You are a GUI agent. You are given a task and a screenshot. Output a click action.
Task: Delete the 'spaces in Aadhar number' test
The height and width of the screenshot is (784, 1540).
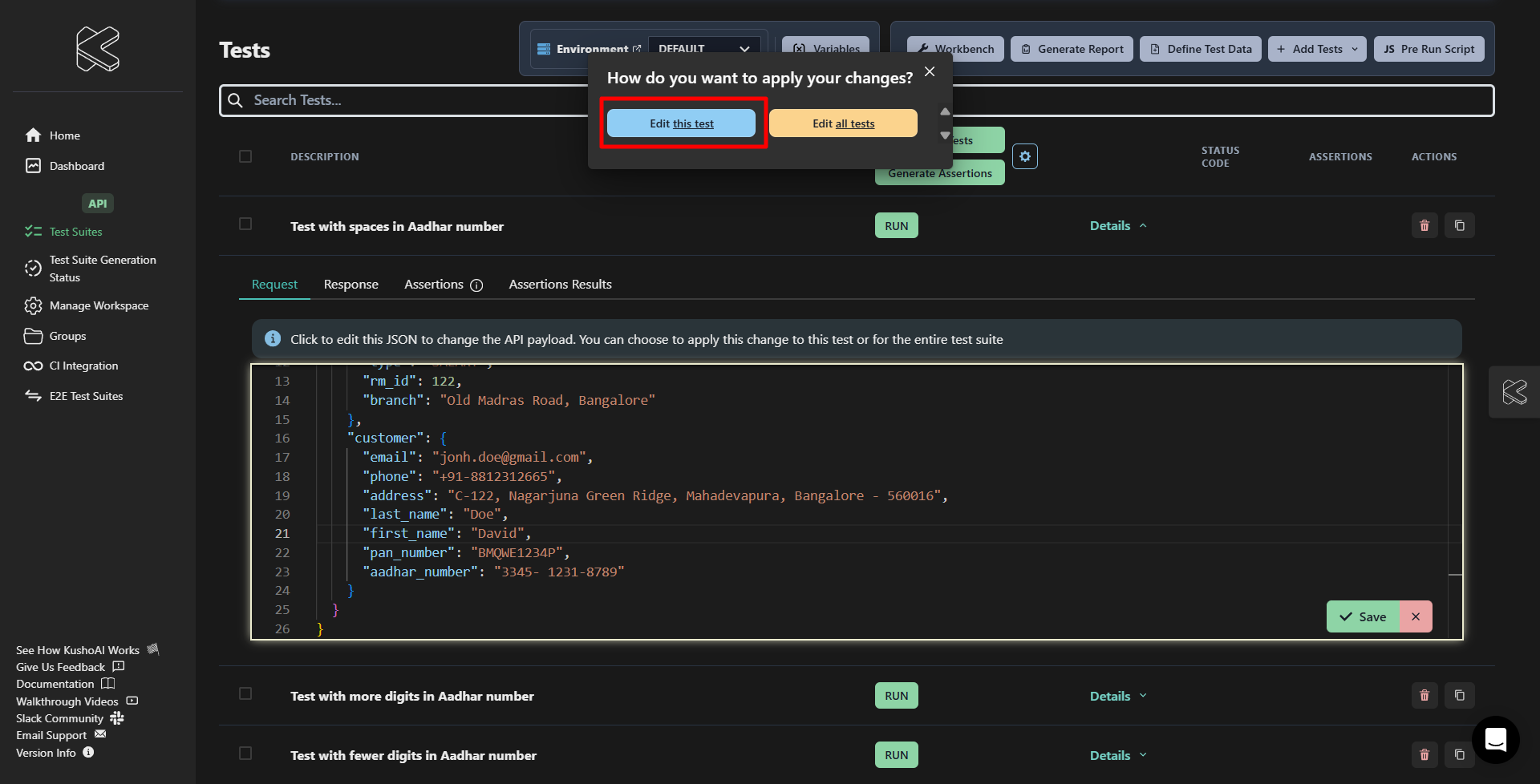tap(1424, 226)
